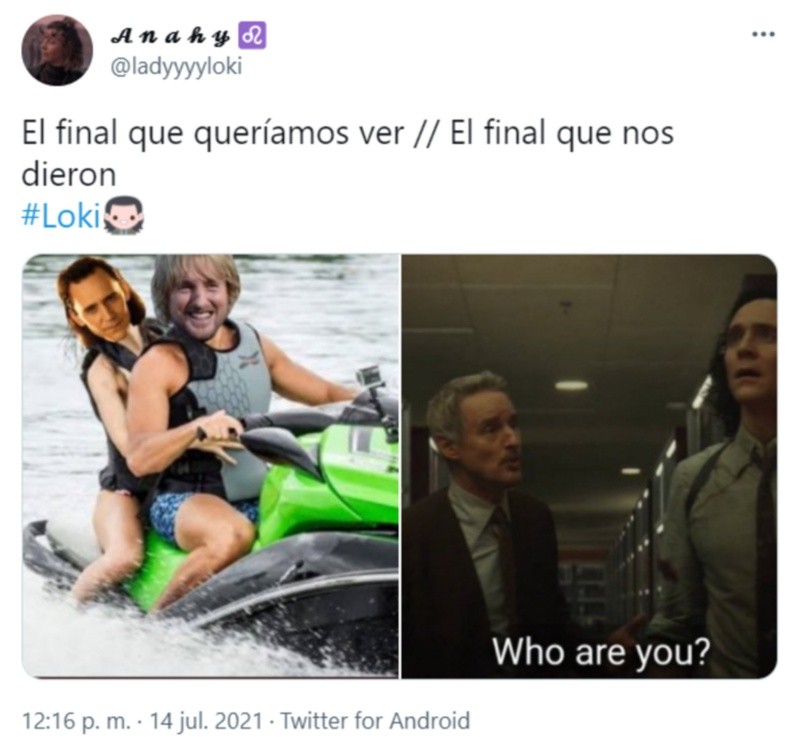
Task: Click the 'Who are you?' subtitle caption
Action: pos(601,651)
